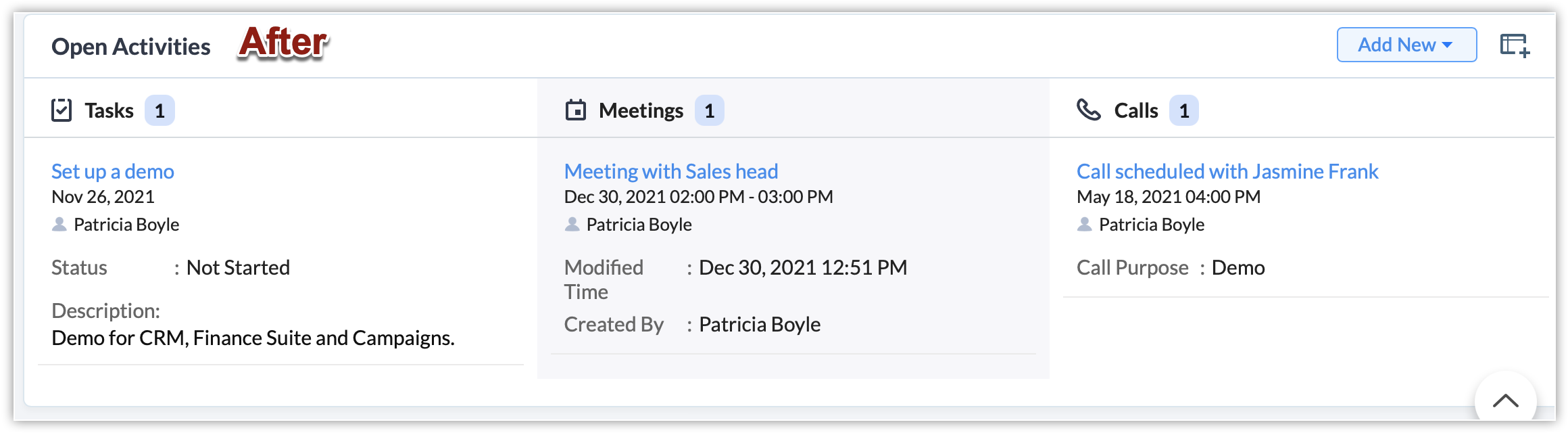This screenshot has width=1568, height=433.
Task: Click the Tasks count badge
Action: (x=160, y=110)
